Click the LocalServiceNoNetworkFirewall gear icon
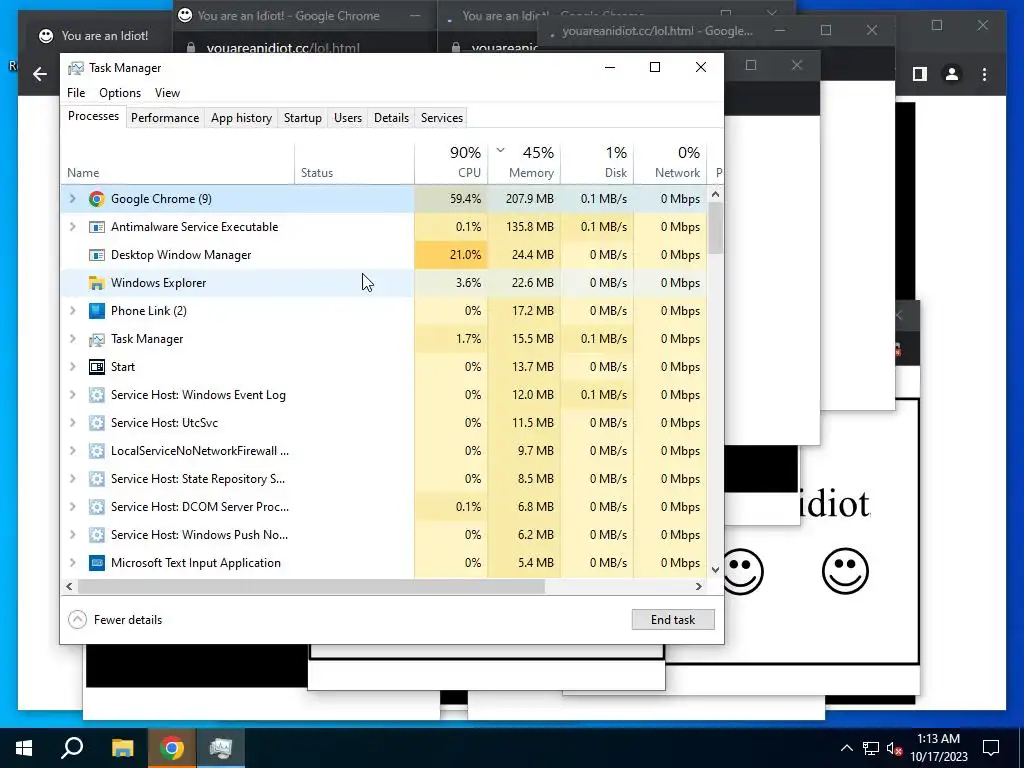This screenshot has height=768, width=1024. pyautogui.click(x=97, y=451)
